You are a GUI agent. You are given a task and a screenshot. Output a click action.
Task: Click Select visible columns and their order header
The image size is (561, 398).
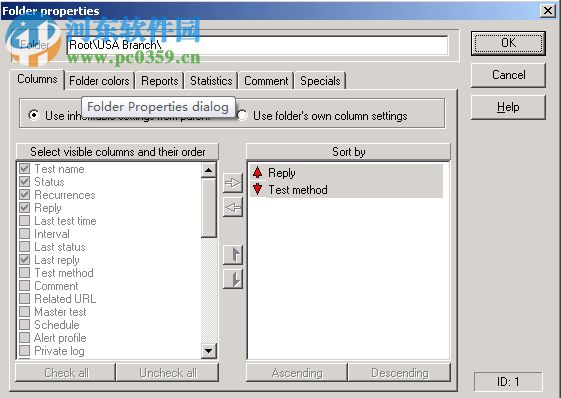point(117,152)
